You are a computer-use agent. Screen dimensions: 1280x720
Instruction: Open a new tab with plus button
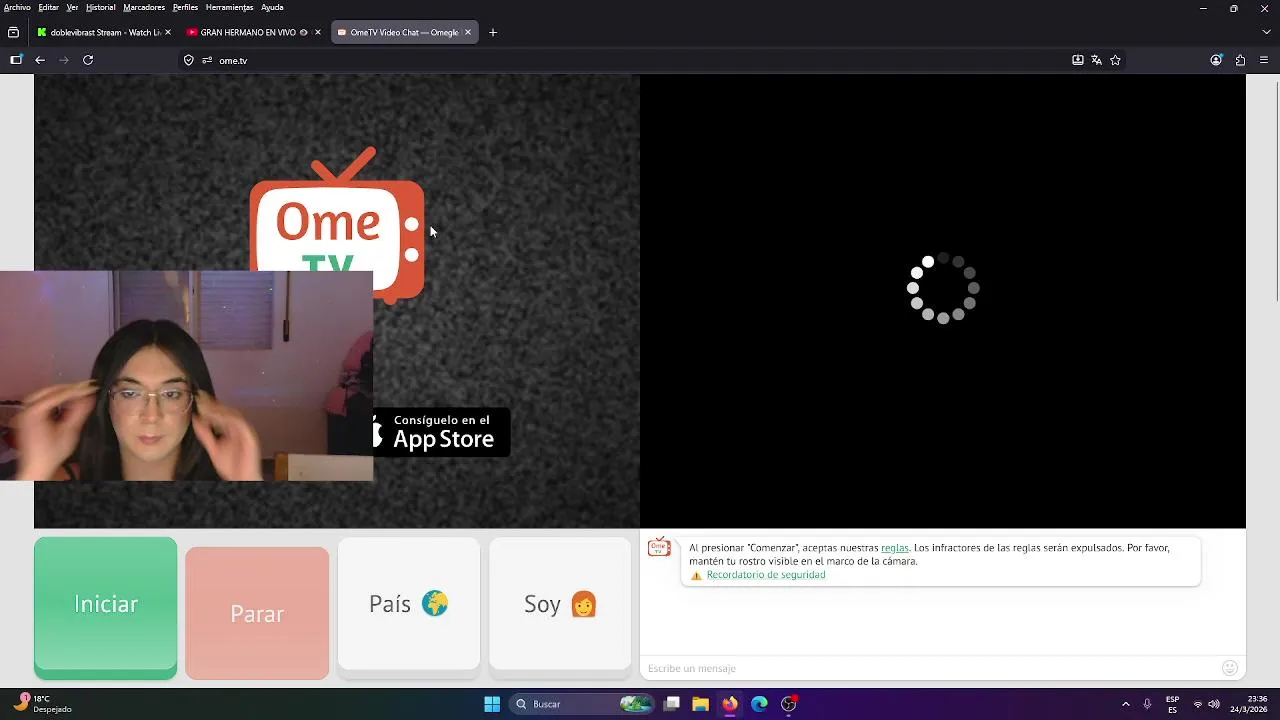point(493,32)
